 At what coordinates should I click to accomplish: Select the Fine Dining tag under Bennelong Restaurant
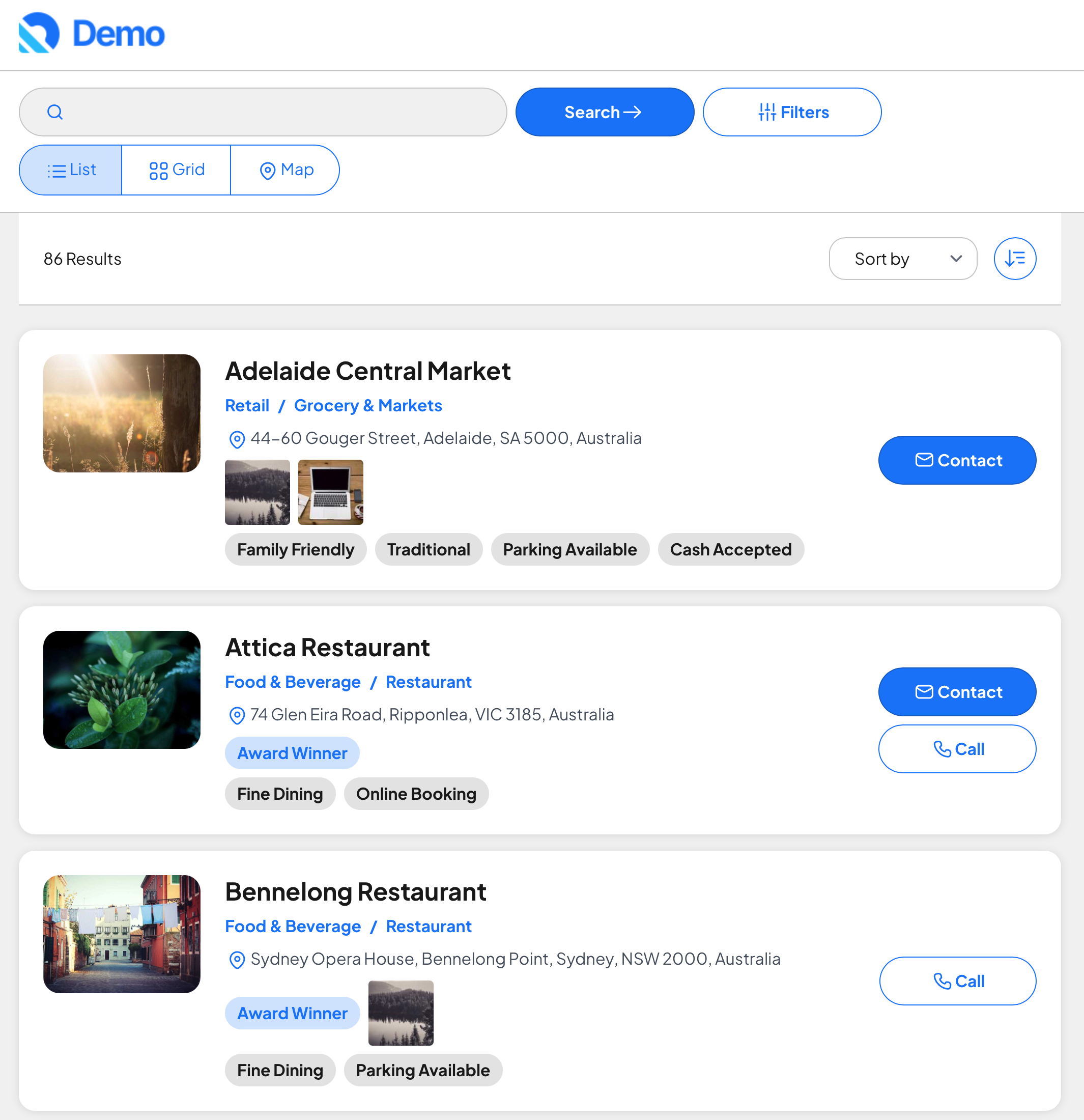coord(280,1070)
